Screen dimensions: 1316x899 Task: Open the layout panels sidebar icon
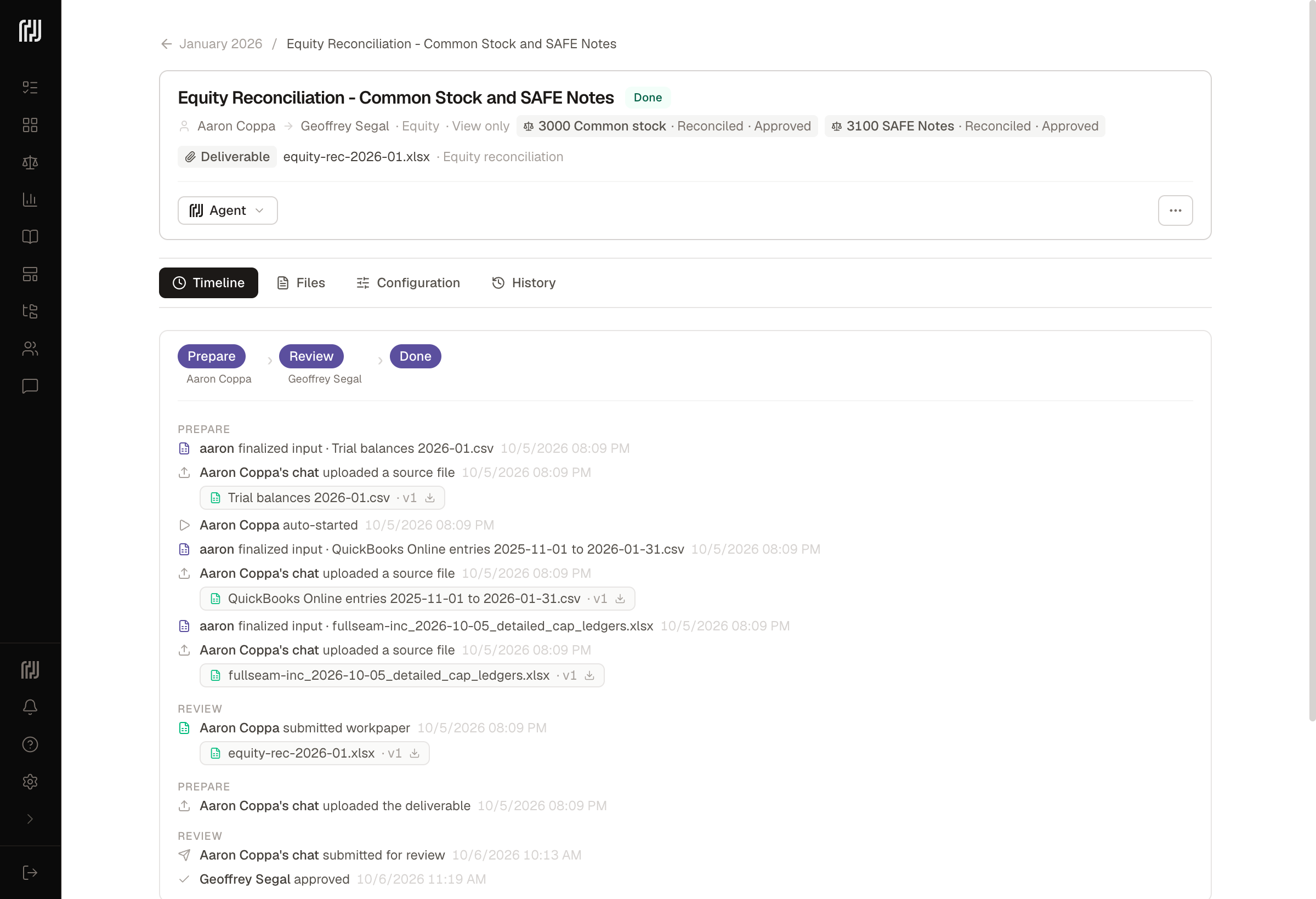[30, 274]
